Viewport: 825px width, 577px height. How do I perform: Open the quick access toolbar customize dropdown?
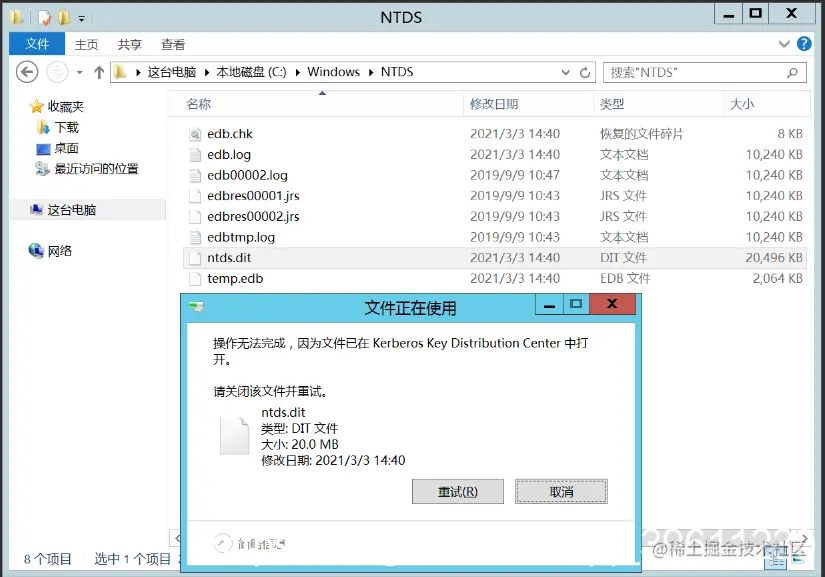pyautogui.click(x=80, y=17)
